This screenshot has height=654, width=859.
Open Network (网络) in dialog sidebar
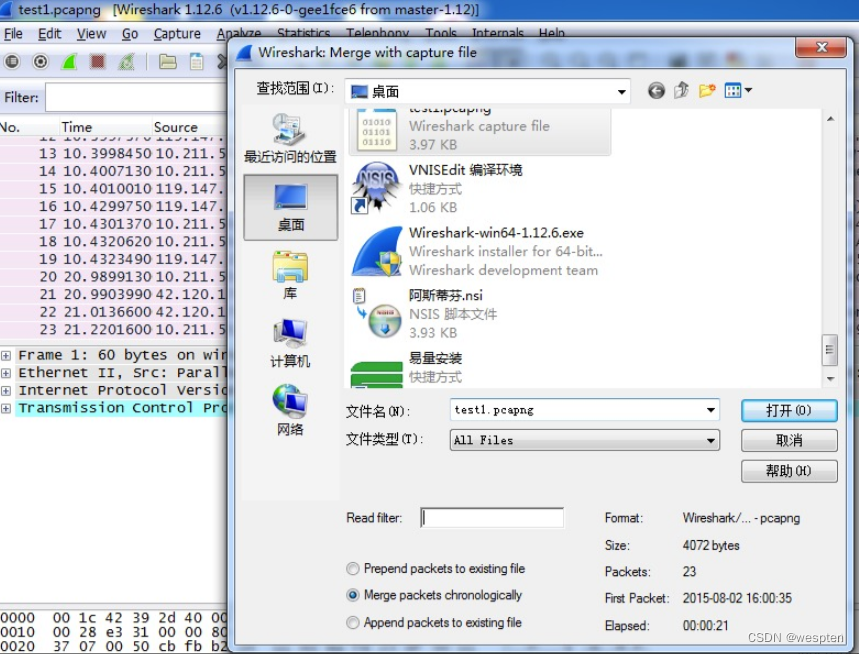pos(290,410)
